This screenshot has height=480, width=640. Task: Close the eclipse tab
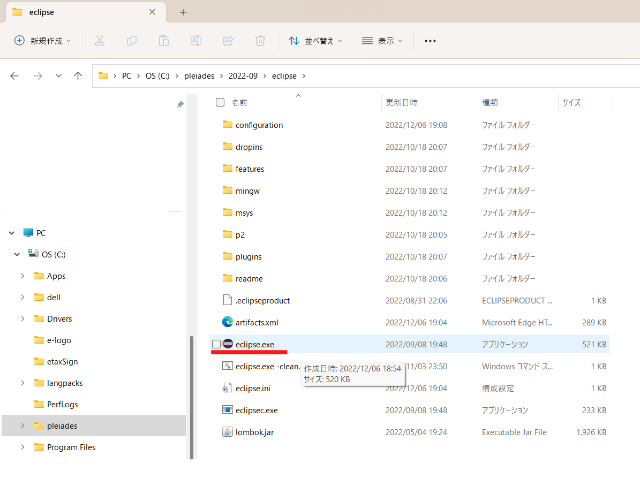click(x=152, y=12)
